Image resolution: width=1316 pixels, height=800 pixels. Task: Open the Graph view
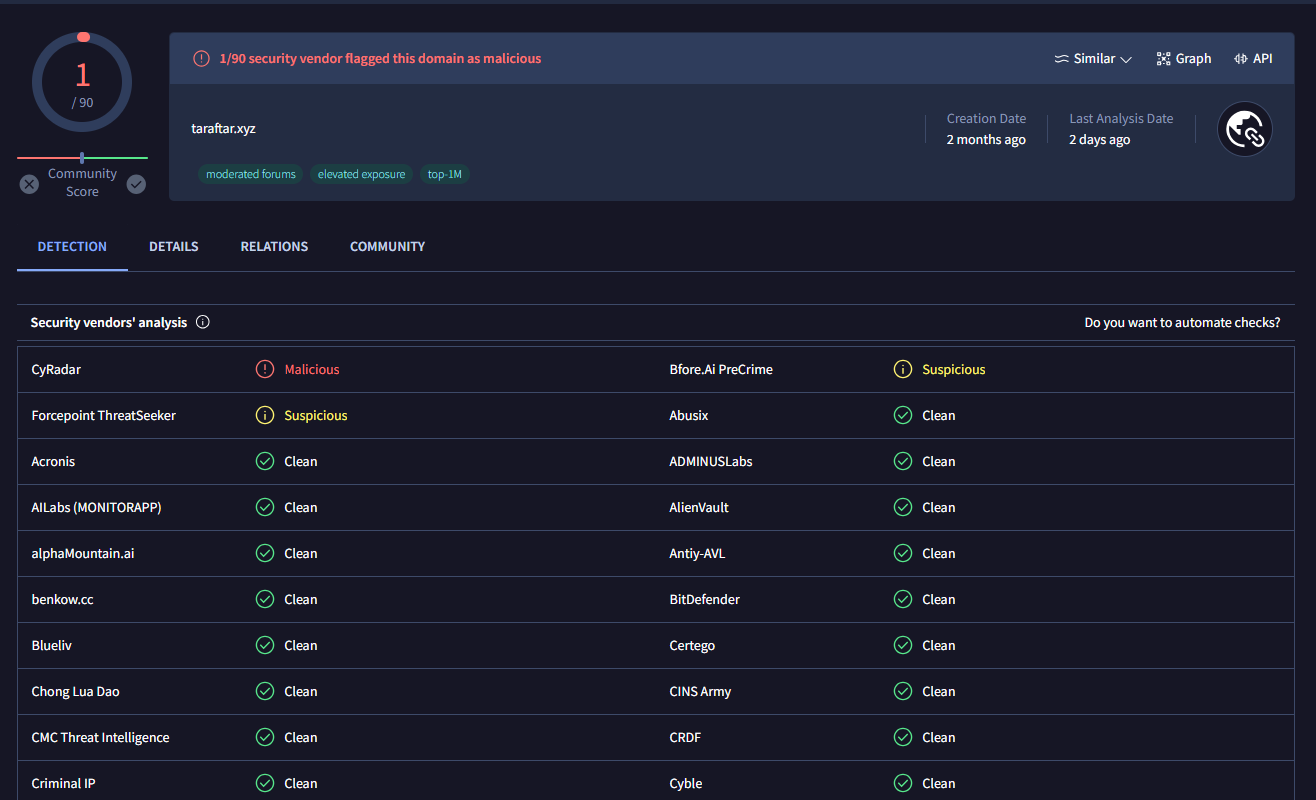(x=1184, y=59)
